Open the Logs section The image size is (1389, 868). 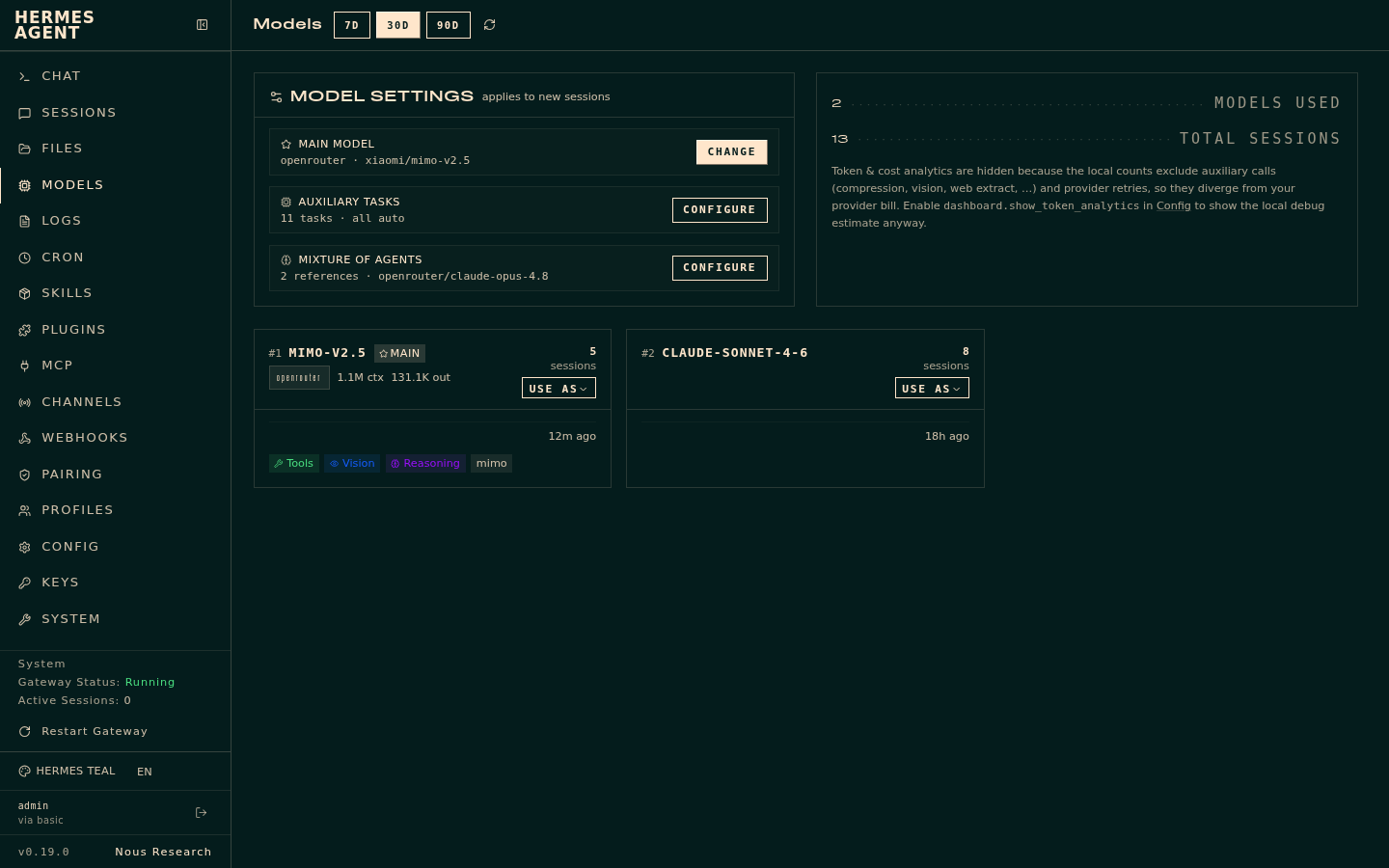(116, 221)
